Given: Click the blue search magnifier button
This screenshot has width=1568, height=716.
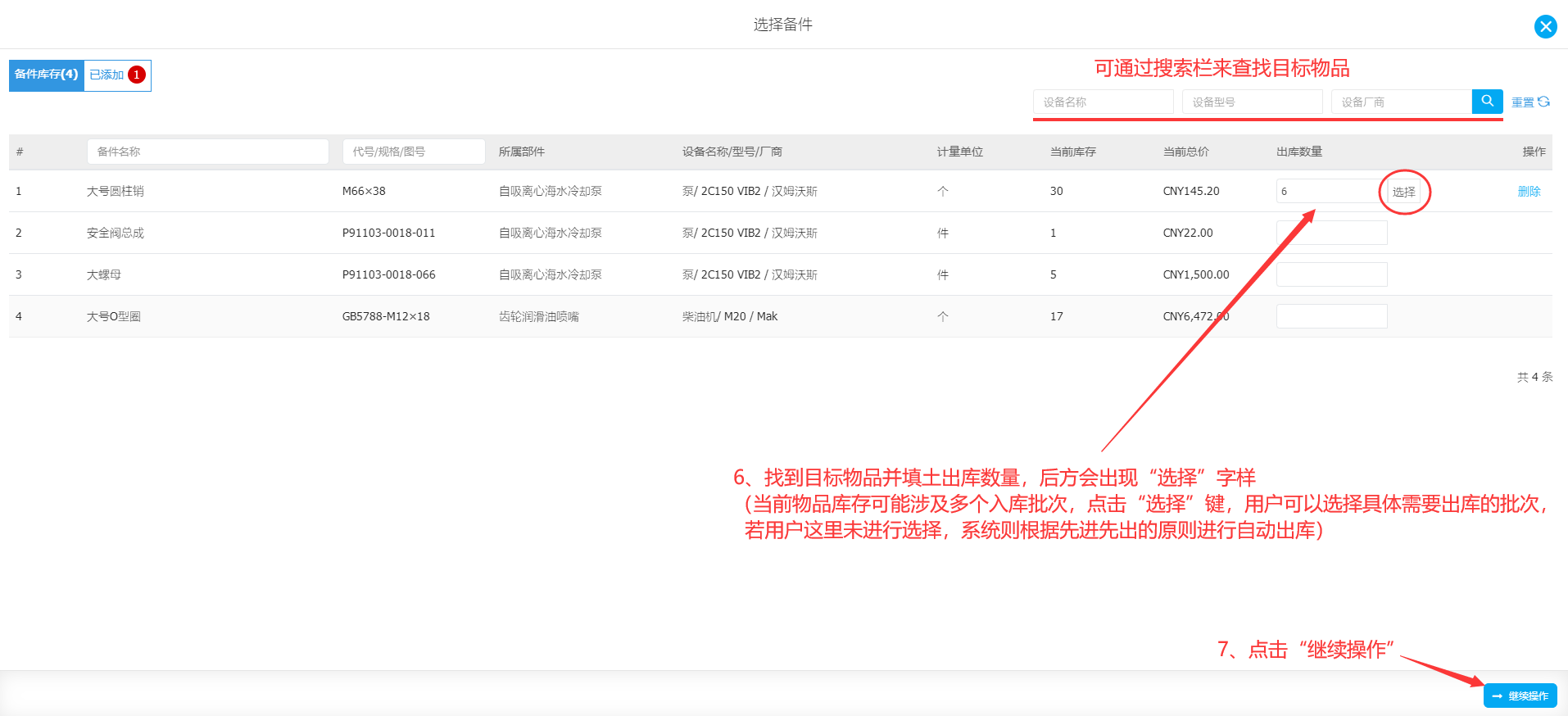Looking at the screenshot, I should pos(1487,102).
